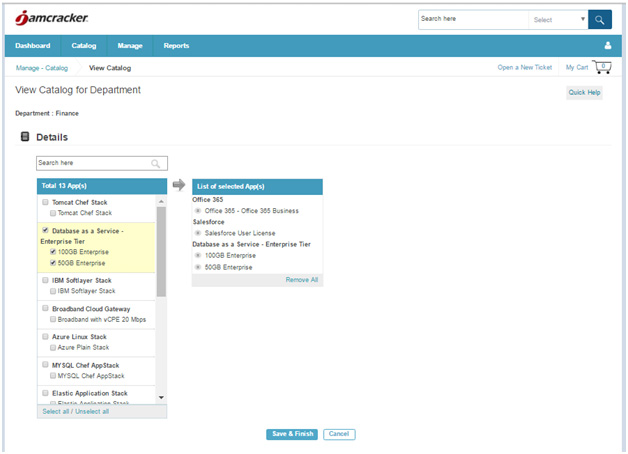The image size is (628, 454).
Task: Check the Broadband Cloud Gateway checkbox
Action: [x=45, y=308]
